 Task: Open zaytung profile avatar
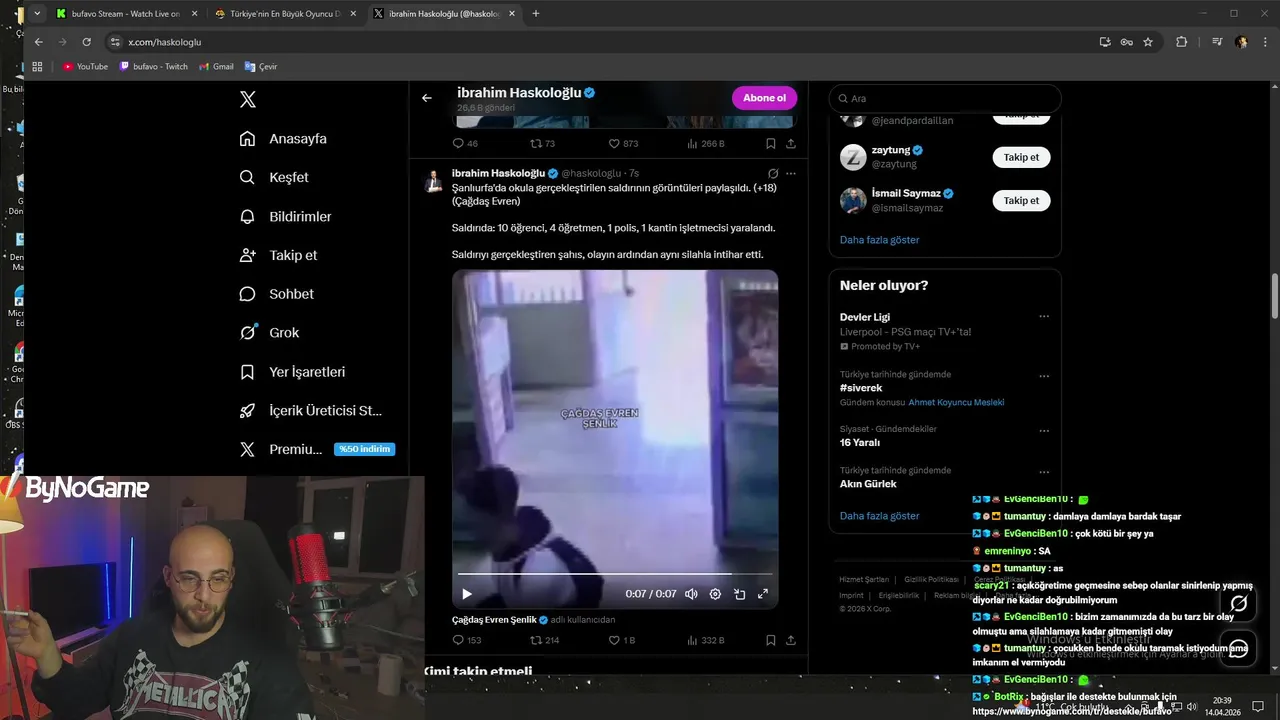point(853,157)
